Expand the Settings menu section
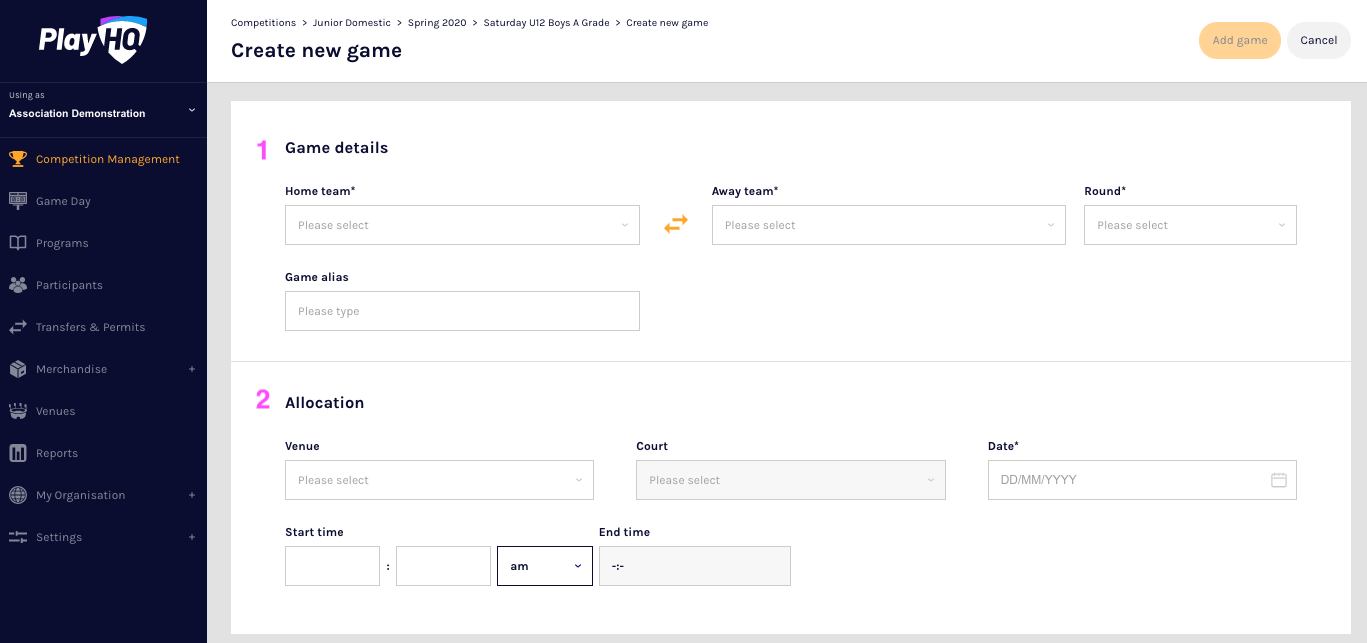Screen dimensions: 1367x643 click(192, 537)
